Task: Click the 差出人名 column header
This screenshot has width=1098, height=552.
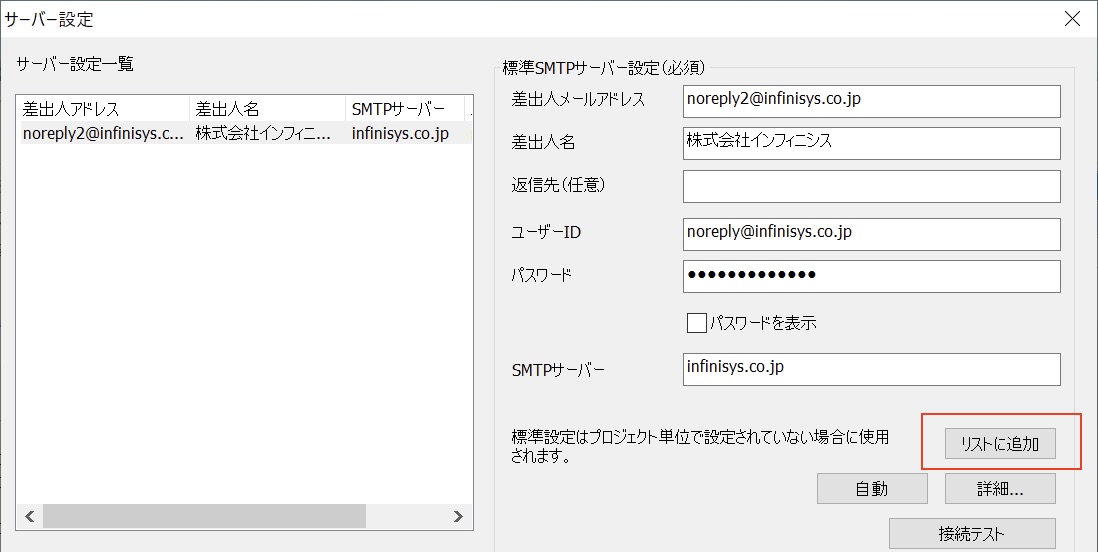Action: [266, 109]
